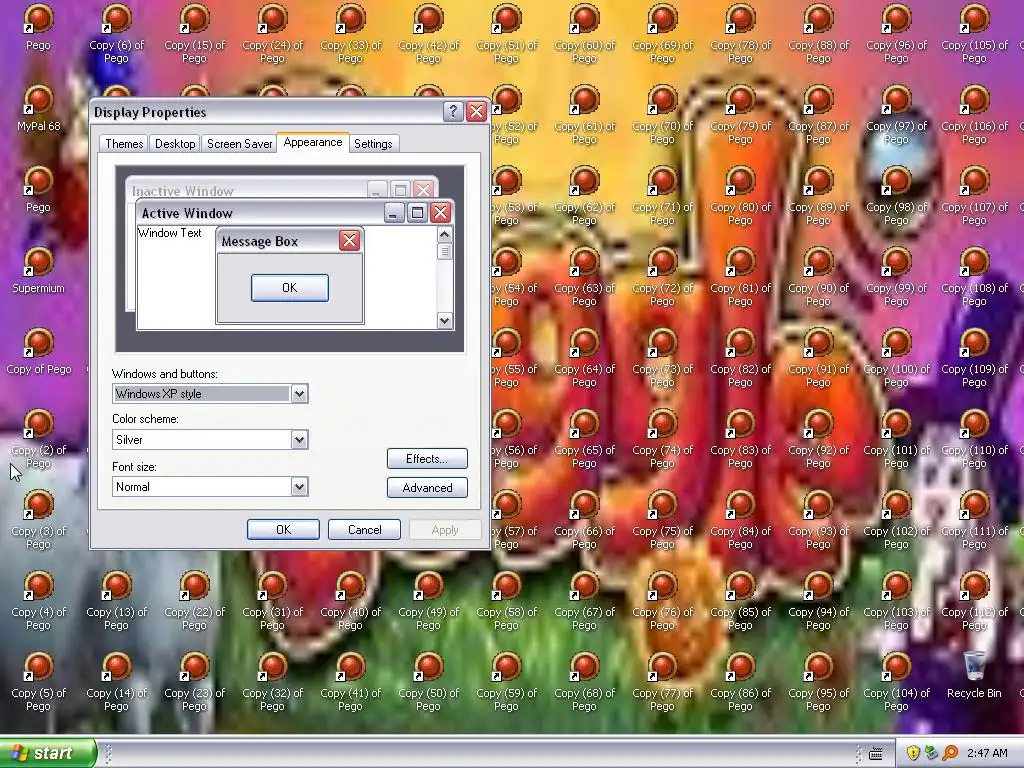Image resolution: width=1024 pixels, height=768 pixels.
Task: Select the Appearance tab
Action: point(313,142)
